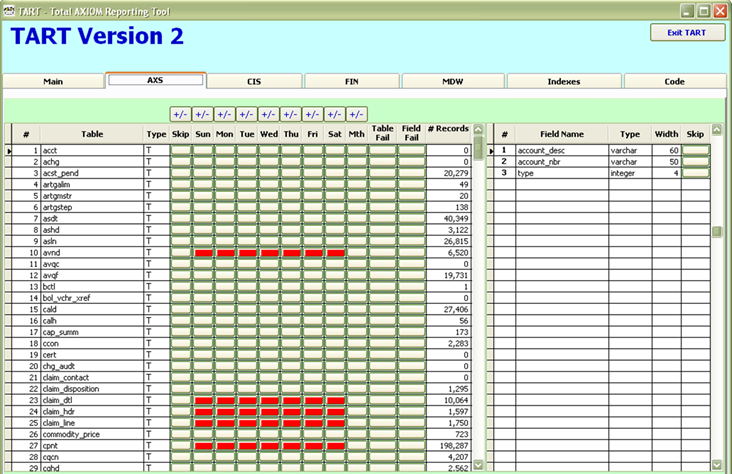Click the +/- button above Mon column
The width and height of the screenshot is (732, 474).
point(224,114)
